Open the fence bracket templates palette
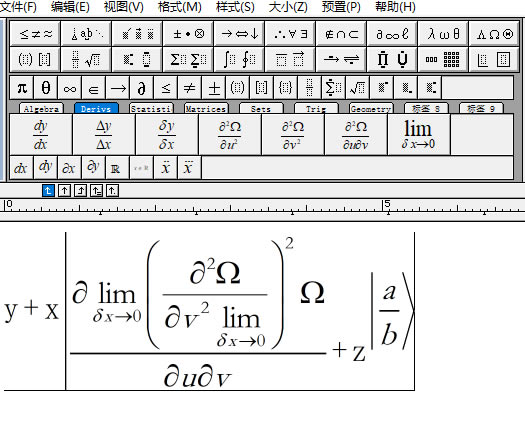Viewport: 525px width, 421px height. tap(35, 60)
